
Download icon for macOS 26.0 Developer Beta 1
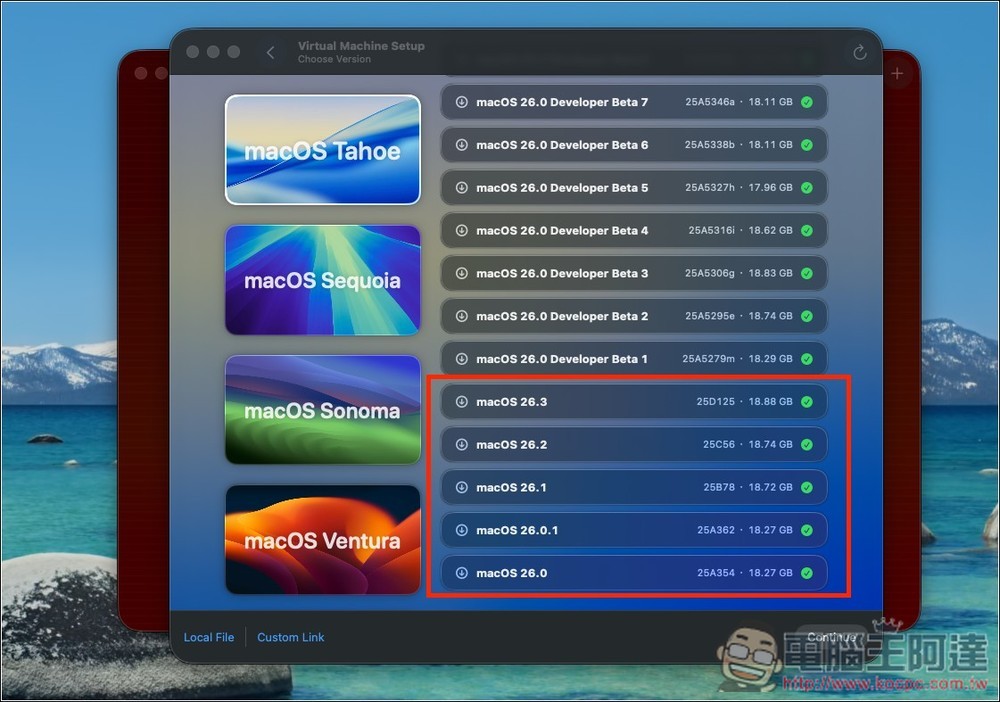(x=462, y=359)
